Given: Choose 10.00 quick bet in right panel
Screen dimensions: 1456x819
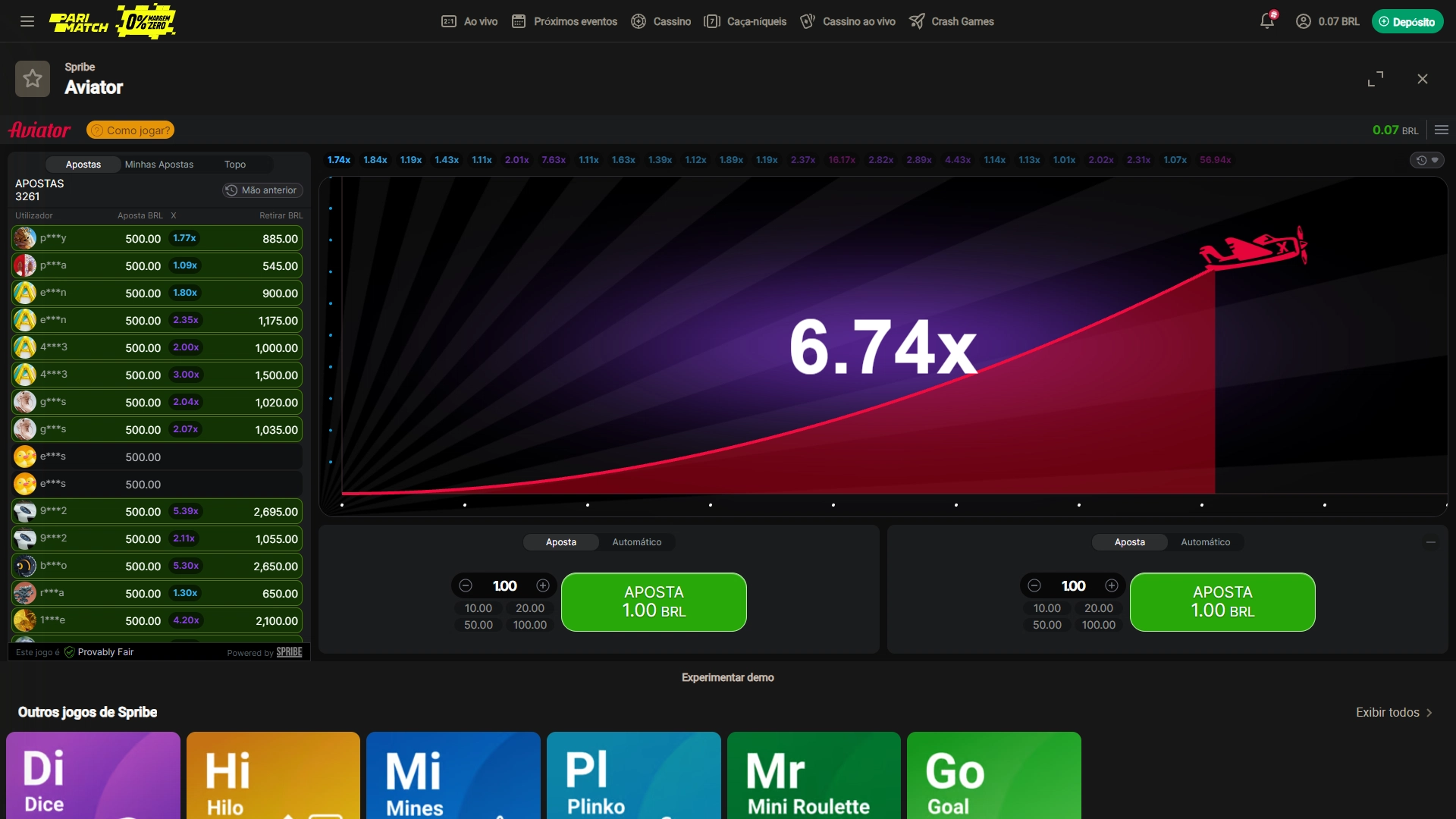Looking at the screenshot, I should 1047,608.
